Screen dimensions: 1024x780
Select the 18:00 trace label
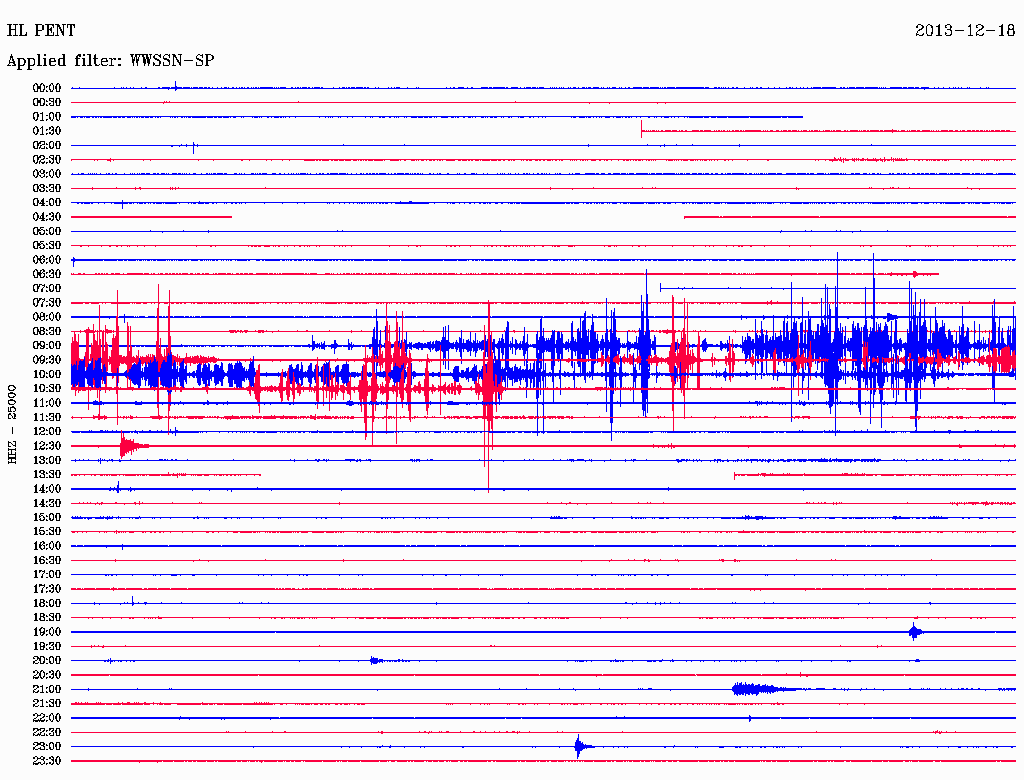tap(47, 604)
